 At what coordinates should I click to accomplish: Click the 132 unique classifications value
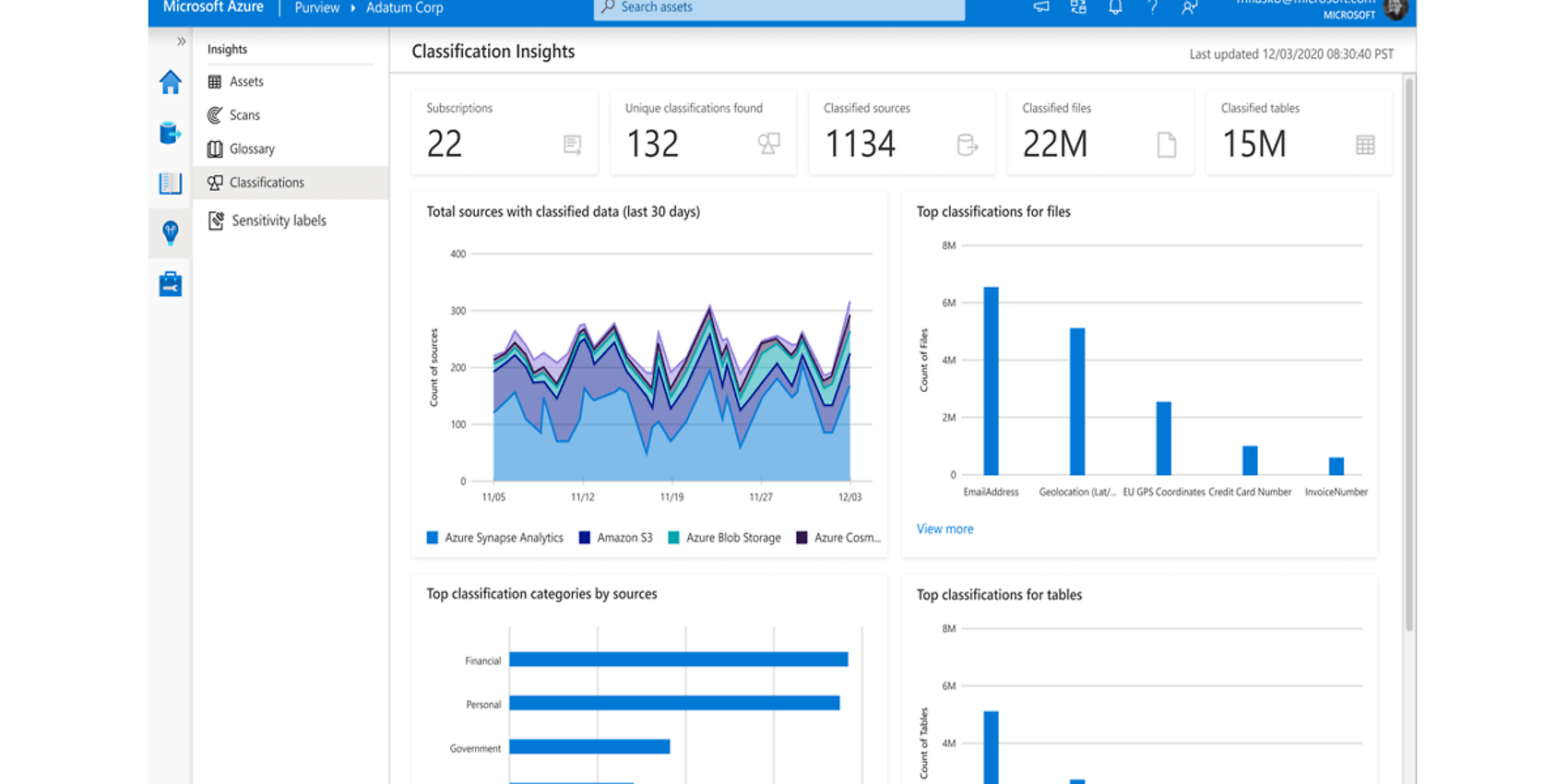(652, 144)
